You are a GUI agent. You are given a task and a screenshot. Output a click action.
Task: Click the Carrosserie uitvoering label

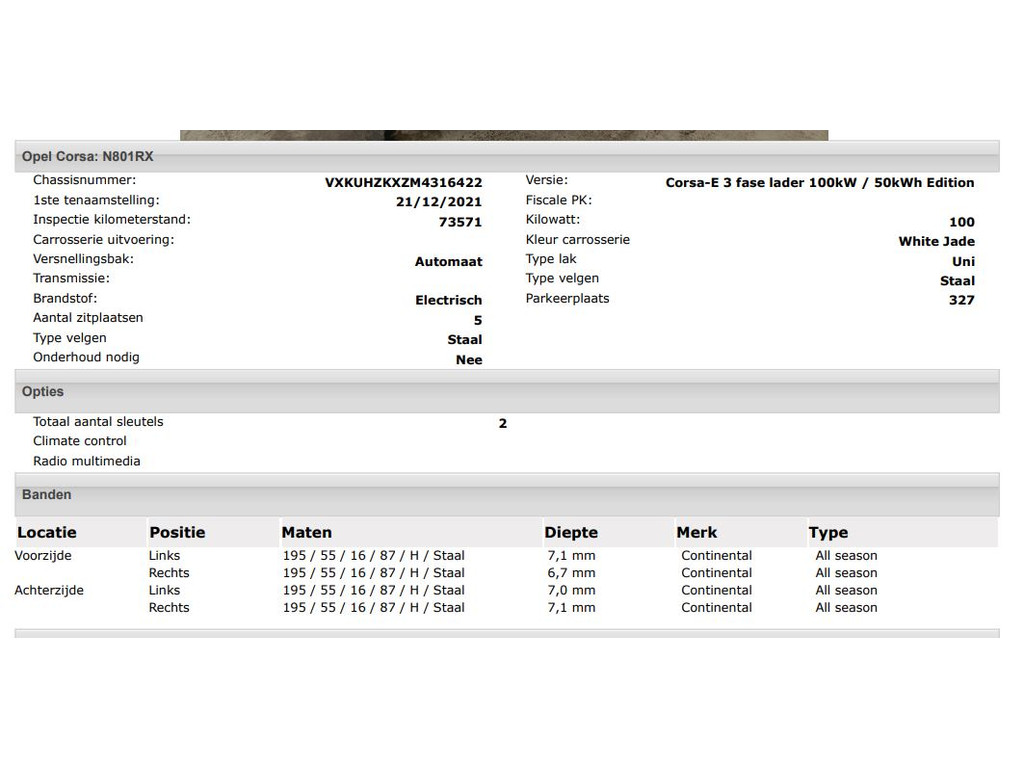[x=104, y=240]
